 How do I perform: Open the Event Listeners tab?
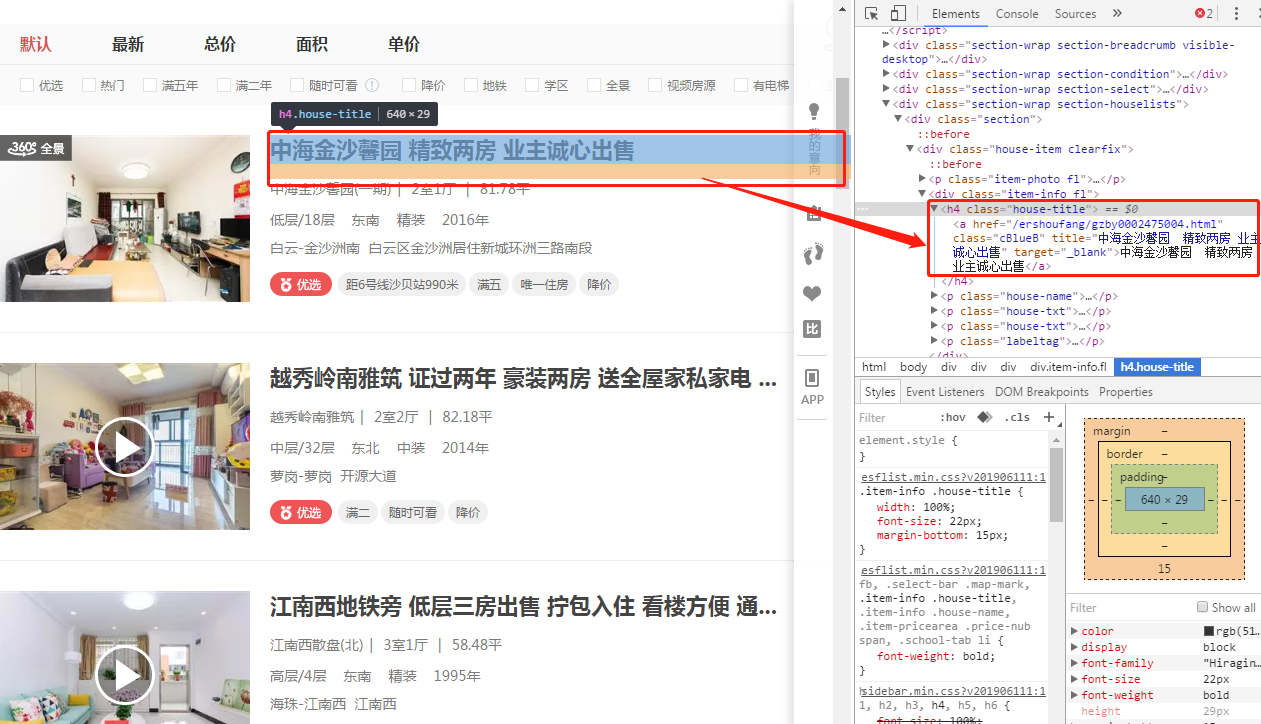(945, 392)
